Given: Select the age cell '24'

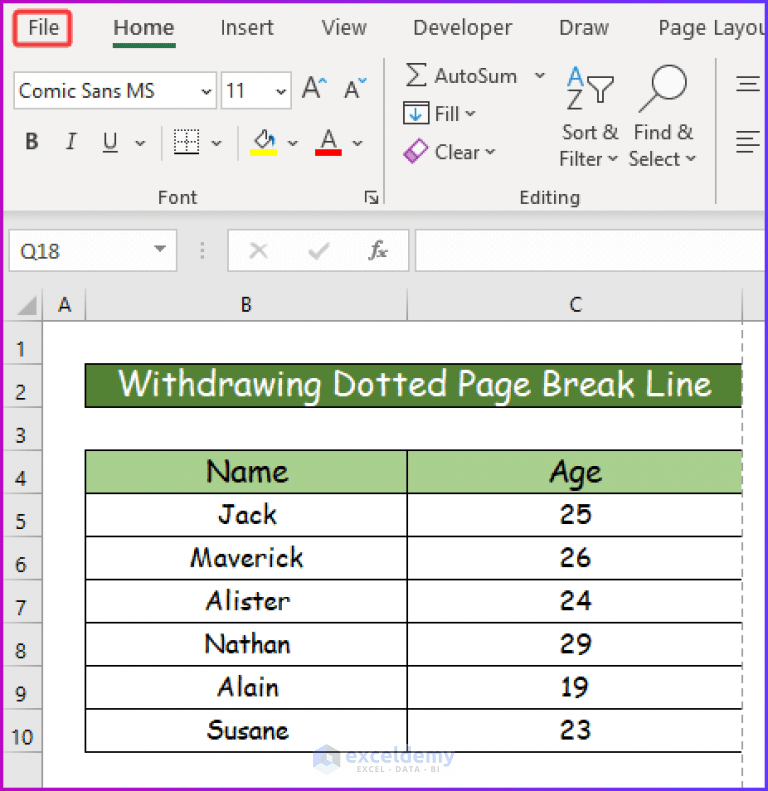Looking at the screenshot, I should [575, 601].
